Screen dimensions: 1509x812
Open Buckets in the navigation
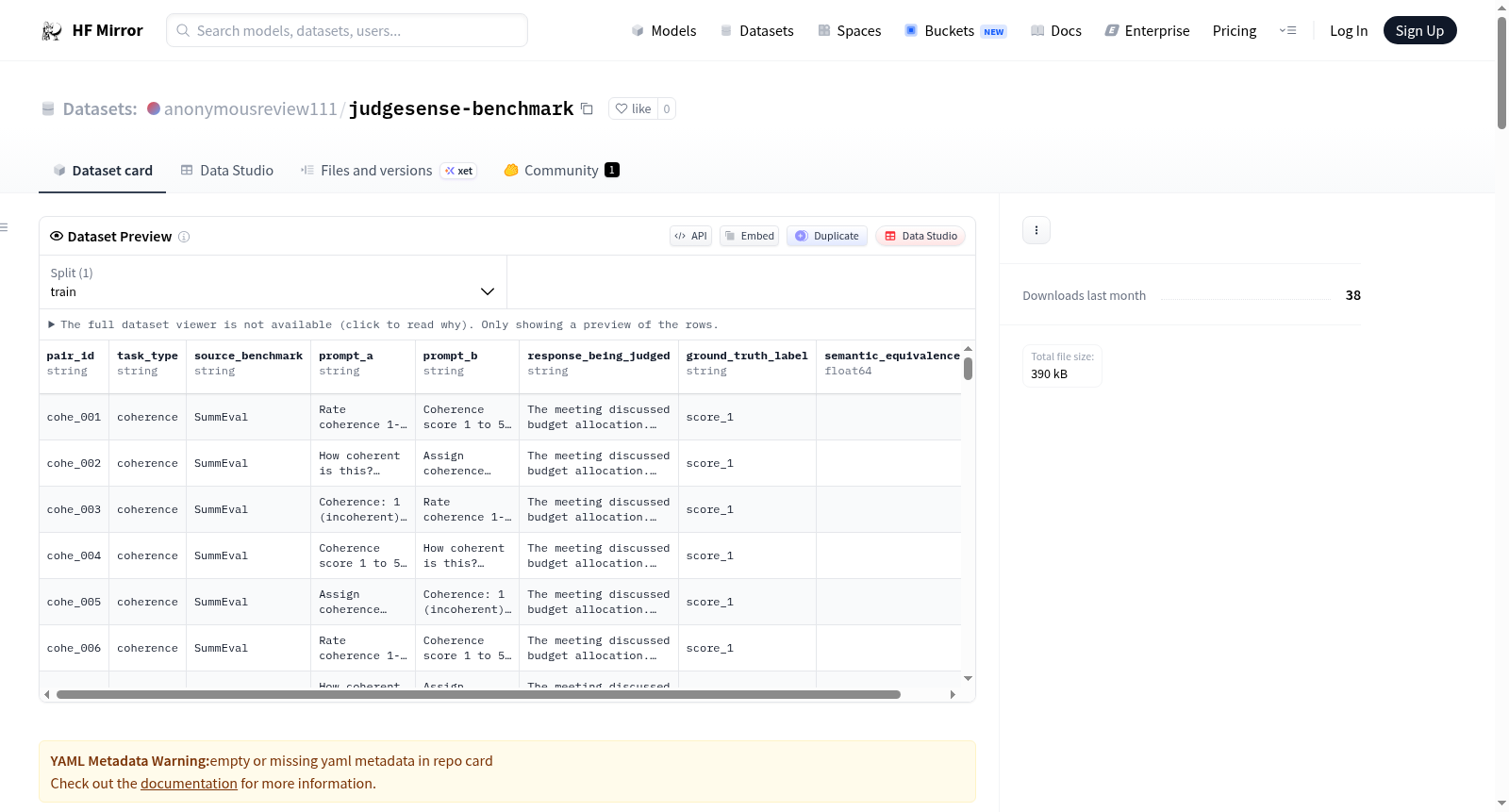point(955,30)
